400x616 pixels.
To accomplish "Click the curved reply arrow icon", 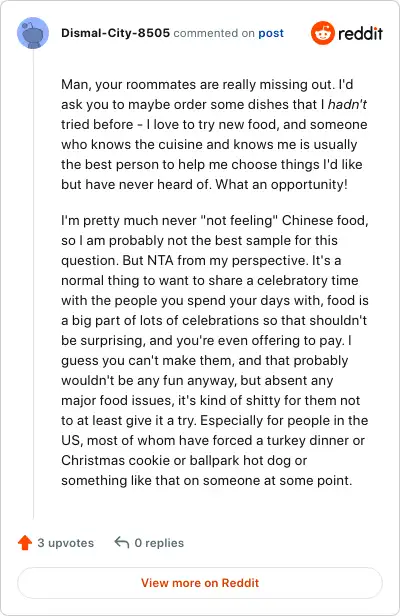I will 122,543.
